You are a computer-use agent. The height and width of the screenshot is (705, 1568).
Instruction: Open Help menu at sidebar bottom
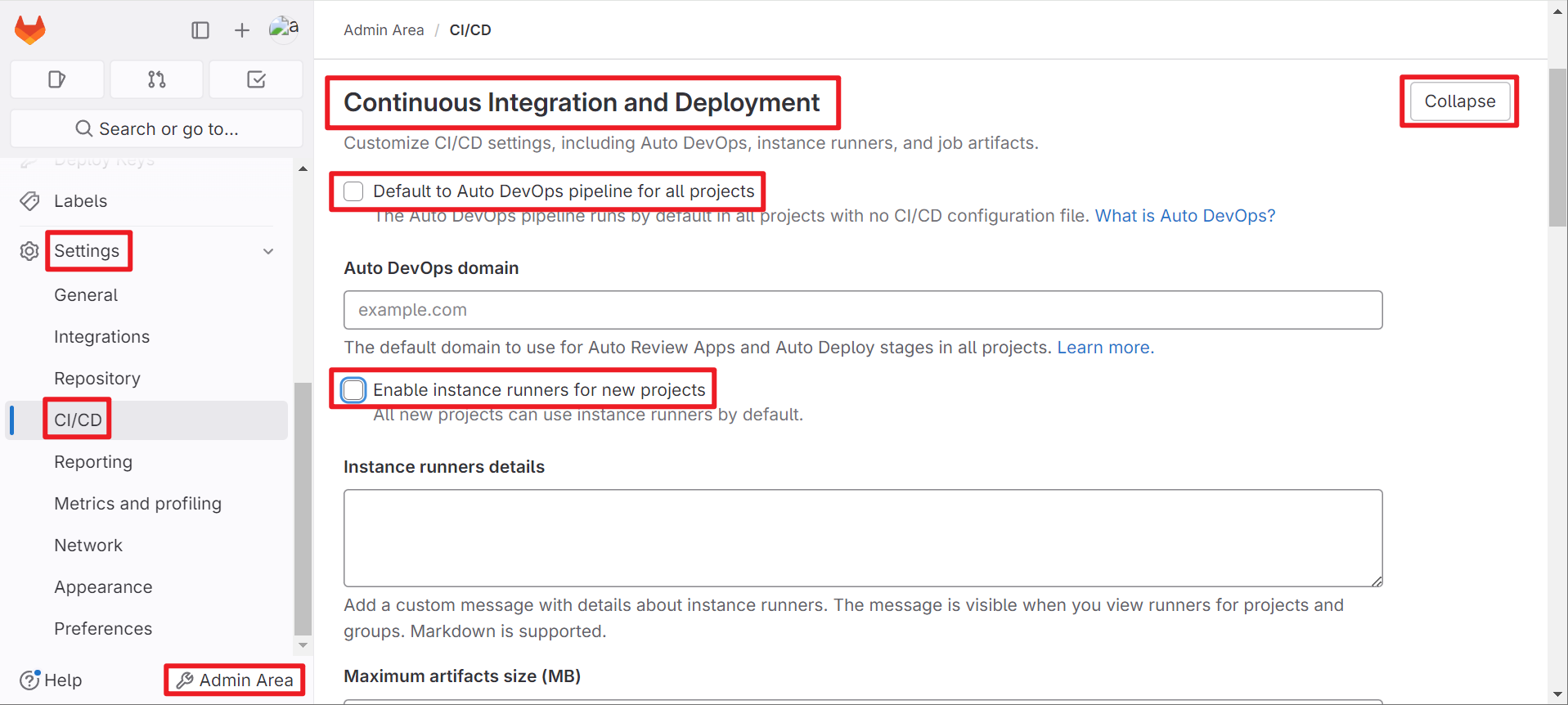51,680
